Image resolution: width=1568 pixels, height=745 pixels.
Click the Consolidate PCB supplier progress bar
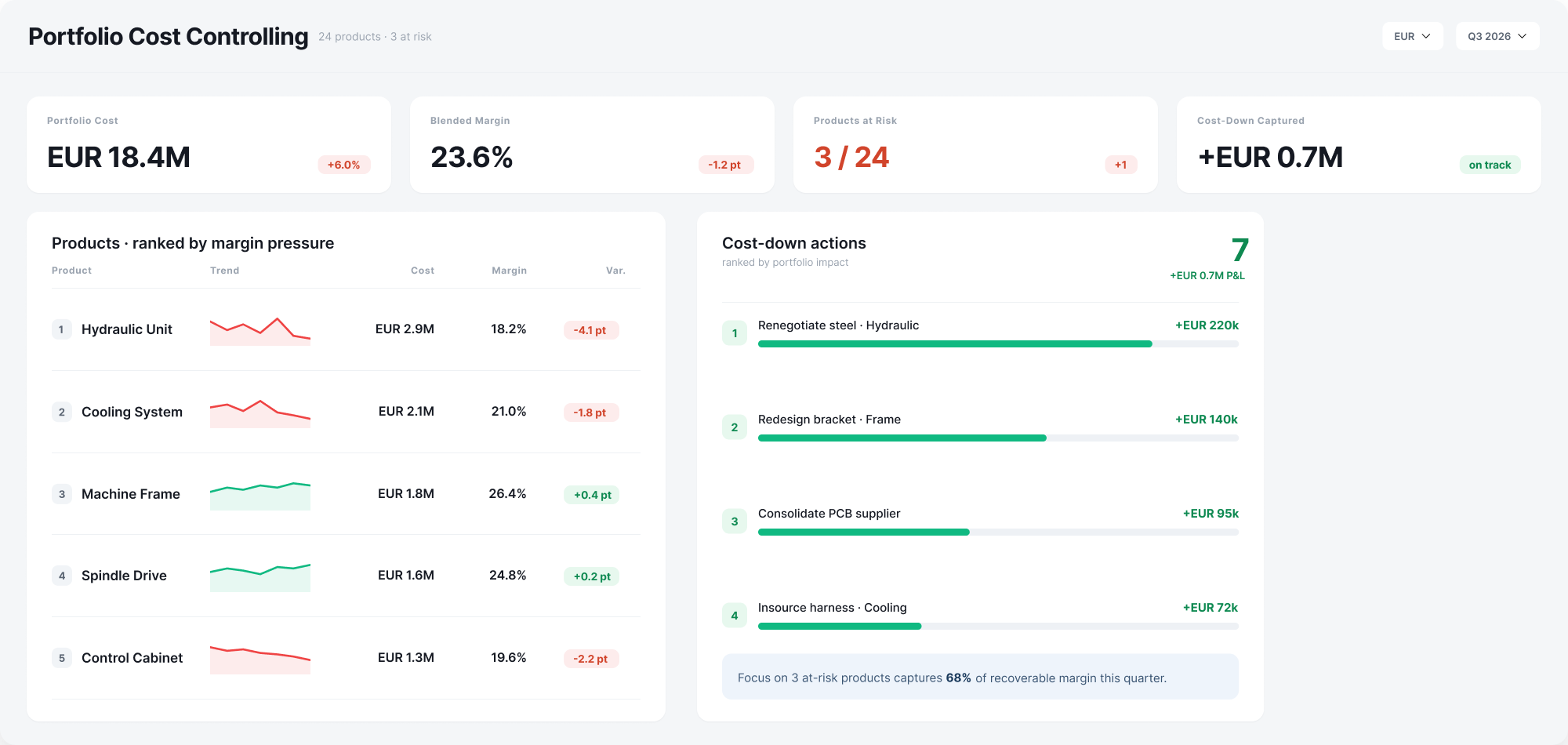998,532
